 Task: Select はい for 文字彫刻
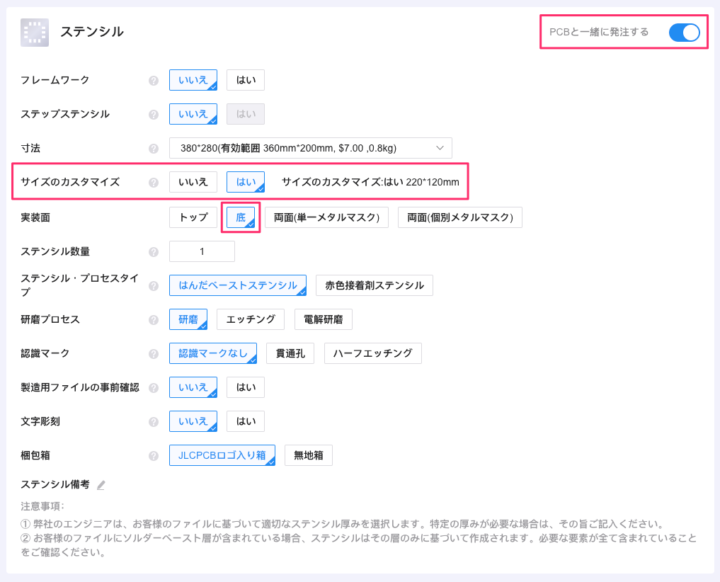pyautogui.click(x=245, y=422)
